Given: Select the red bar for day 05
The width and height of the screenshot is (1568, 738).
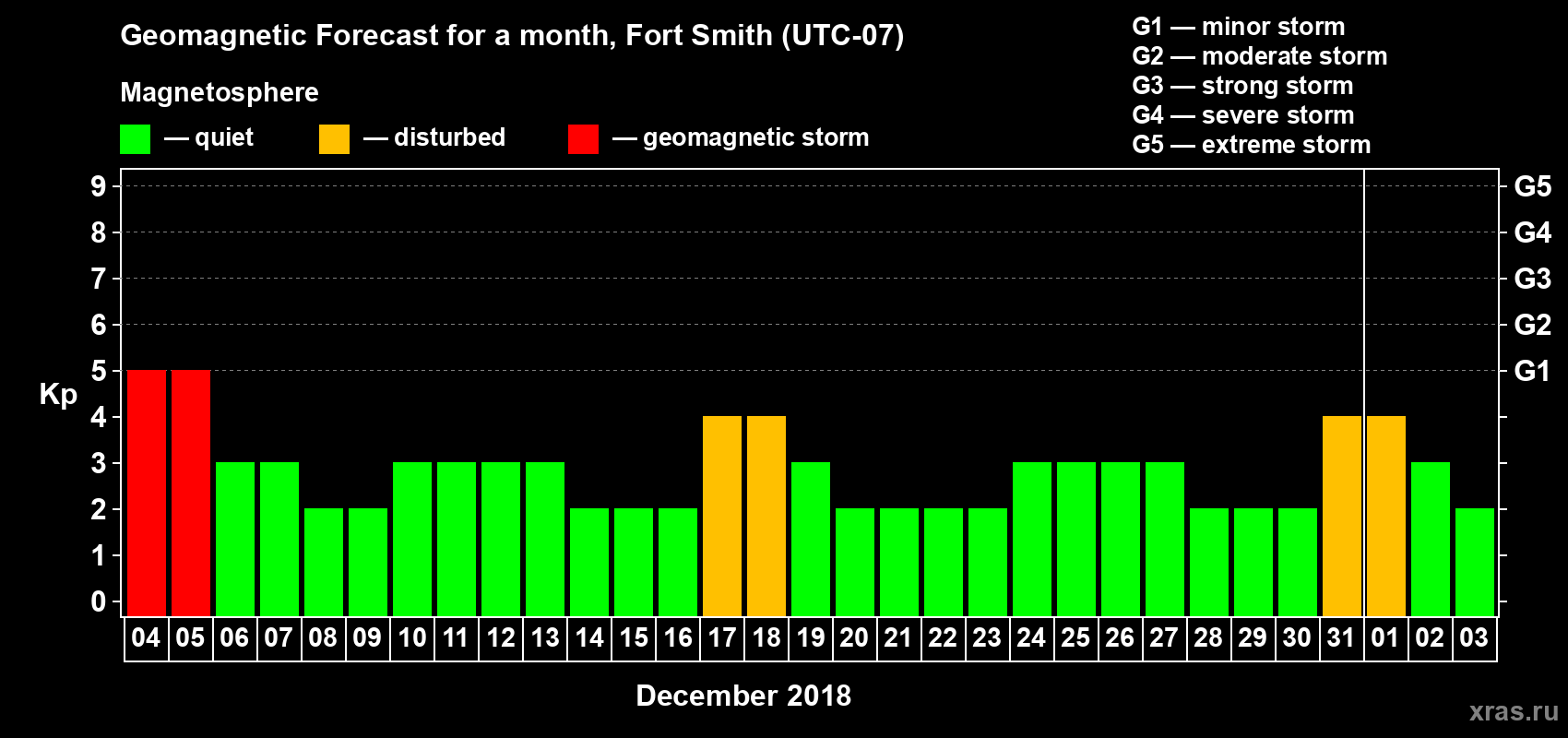Looking at the screenshot, I should [x=191, y=494].
